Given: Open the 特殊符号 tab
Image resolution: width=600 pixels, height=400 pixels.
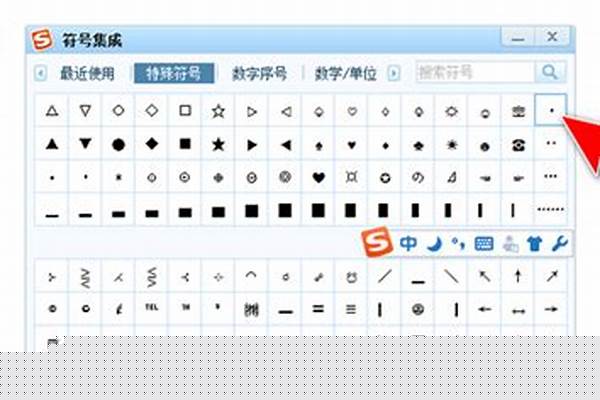Looking at the screenshot, I should pyautogui.click(x=174, y=73).
